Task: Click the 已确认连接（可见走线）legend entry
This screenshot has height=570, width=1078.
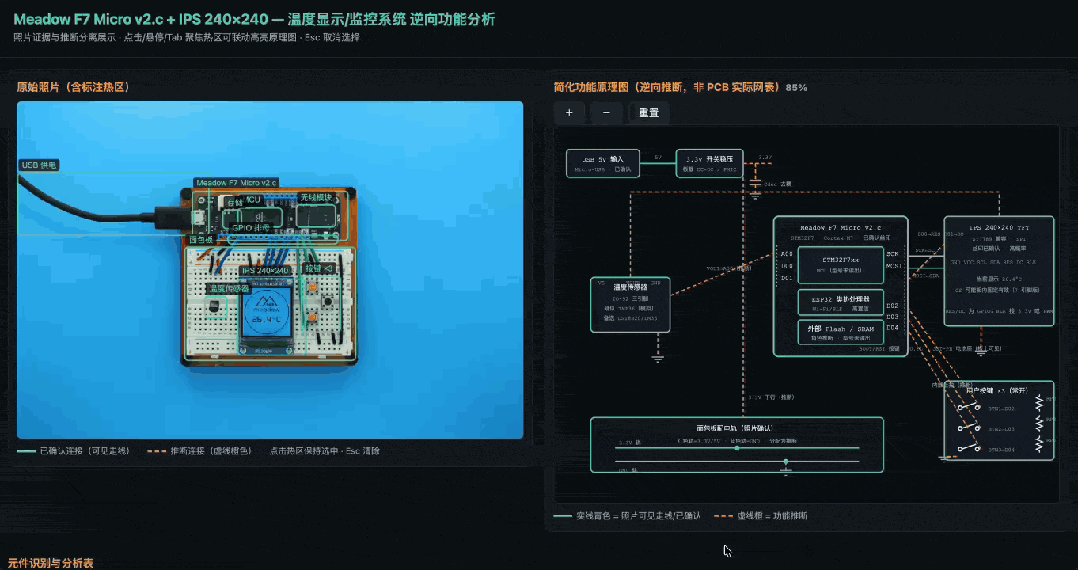Action: (x=72, y=451)
